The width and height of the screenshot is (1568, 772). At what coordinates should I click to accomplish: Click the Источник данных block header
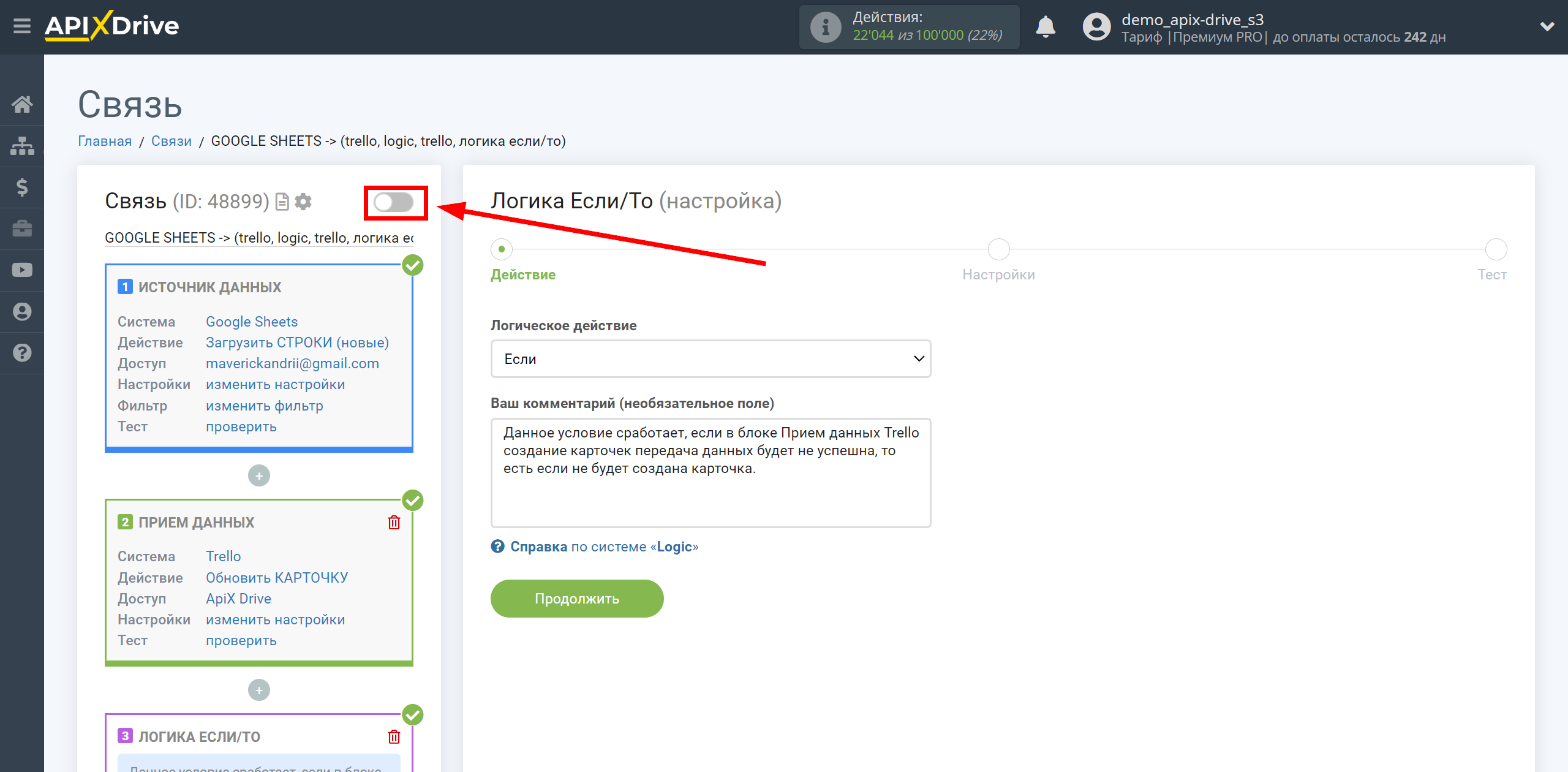[209, 287]
